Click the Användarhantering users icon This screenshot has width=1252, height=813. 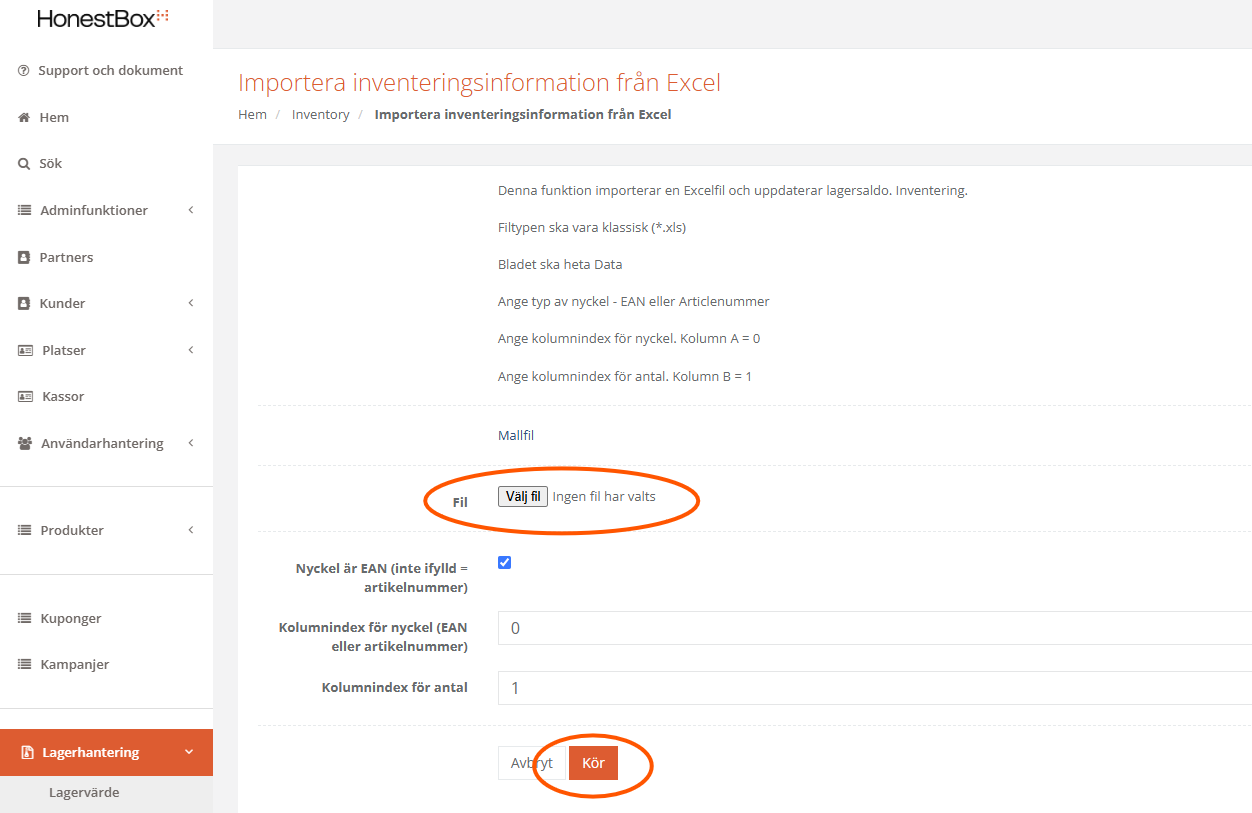pyautogui.click(x=25, y=444)
